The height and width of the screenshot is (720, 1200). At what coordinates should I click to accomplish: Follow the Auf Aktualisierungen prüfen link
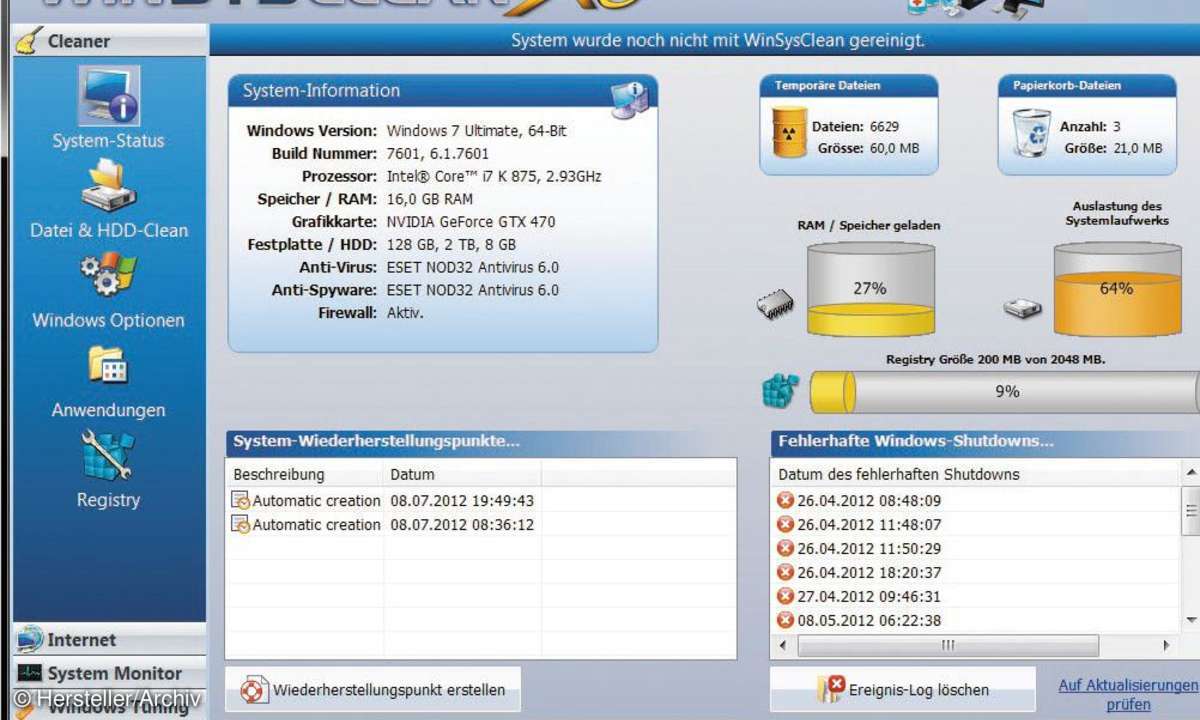(x=1127, y=694)
